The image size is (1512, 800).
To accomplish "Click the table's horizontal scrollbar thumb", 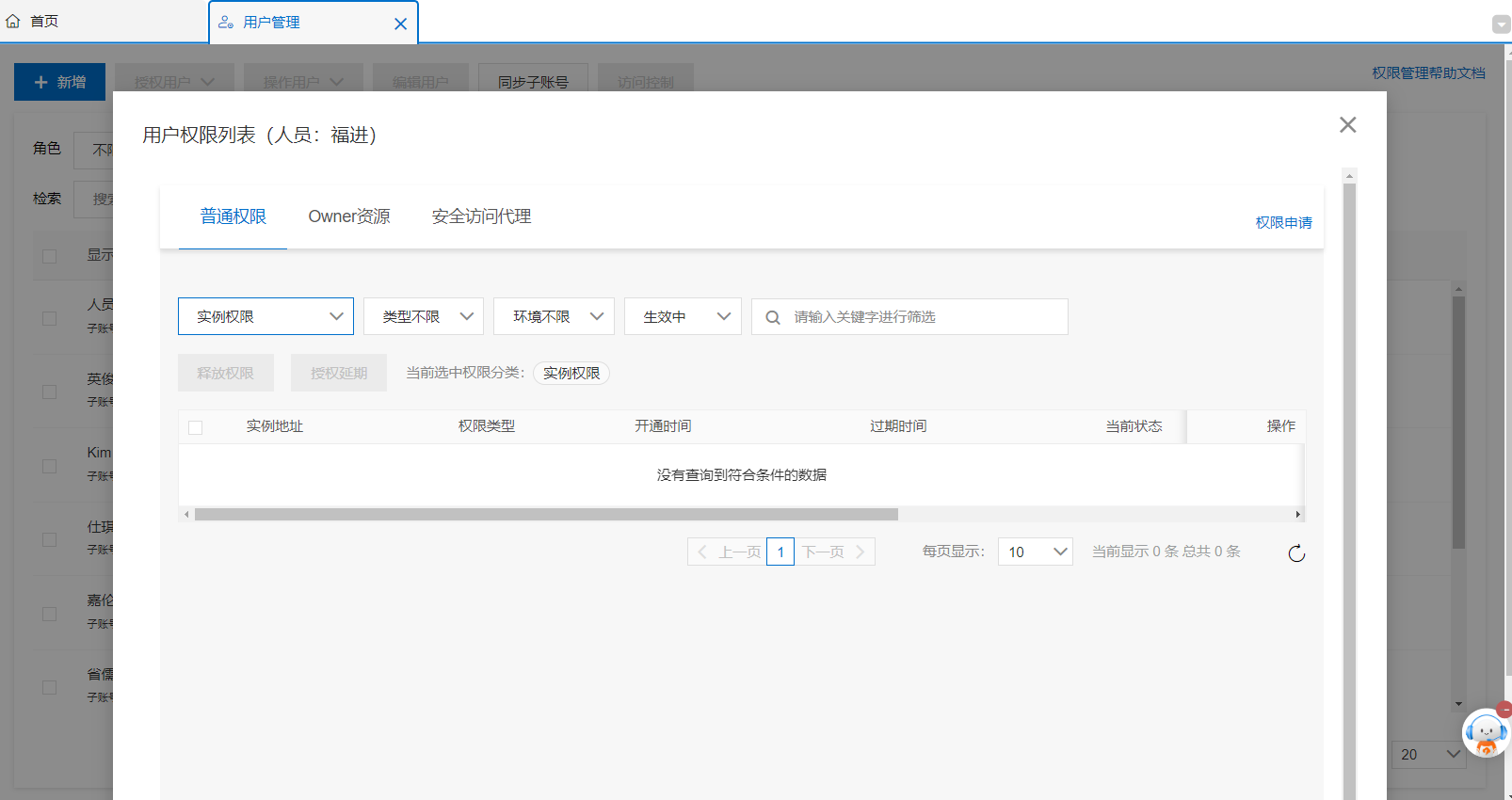I will tap(546, 515).
